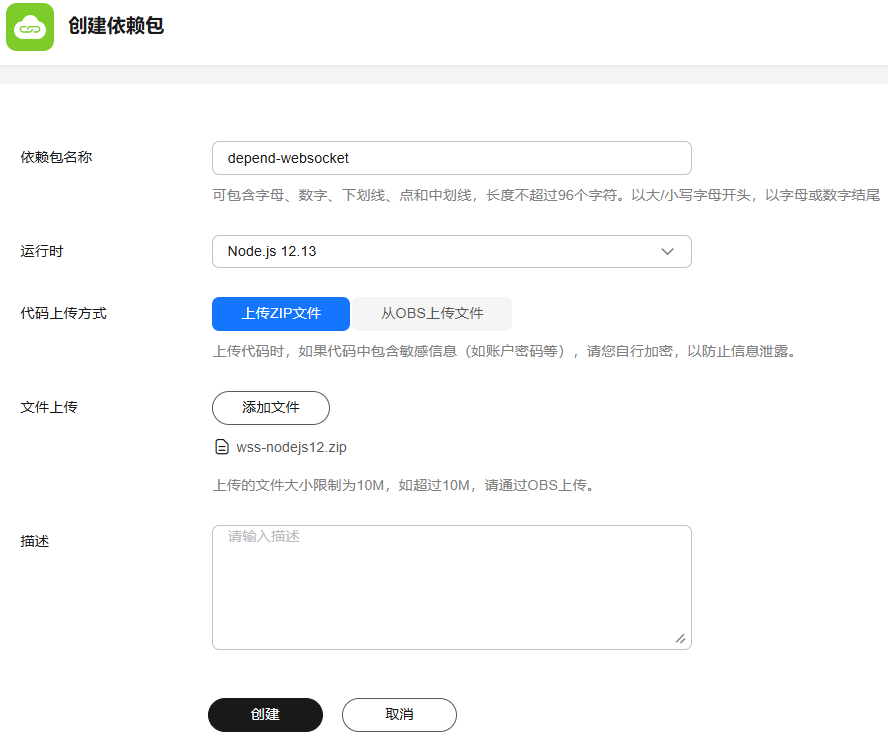This screenshot has height=743, width=888.
Task: Switch to 从OBS上传文件 upload method
Action: pos(432,314)
